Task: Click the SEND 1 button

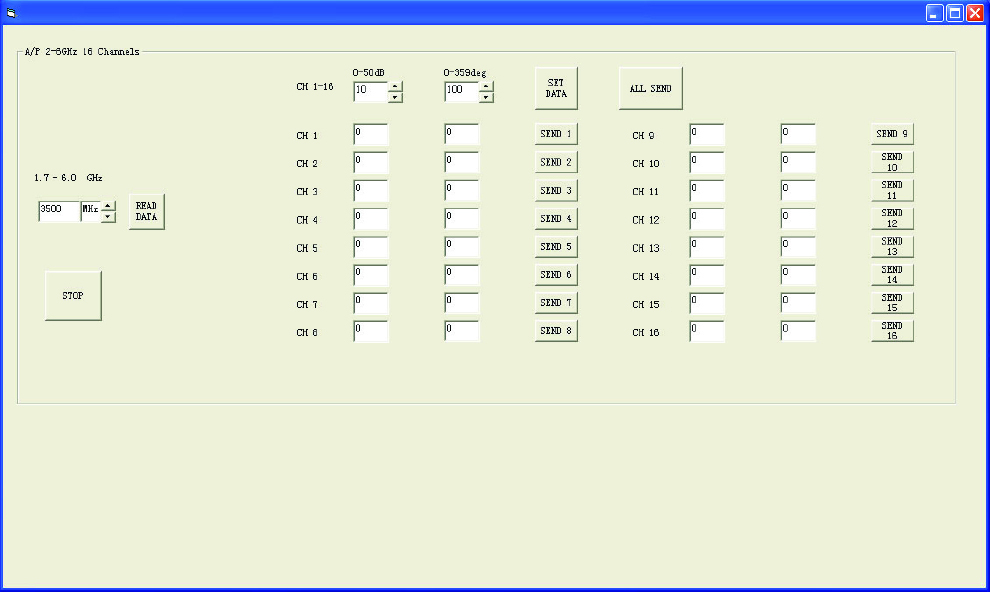Action: pos(556,134)
